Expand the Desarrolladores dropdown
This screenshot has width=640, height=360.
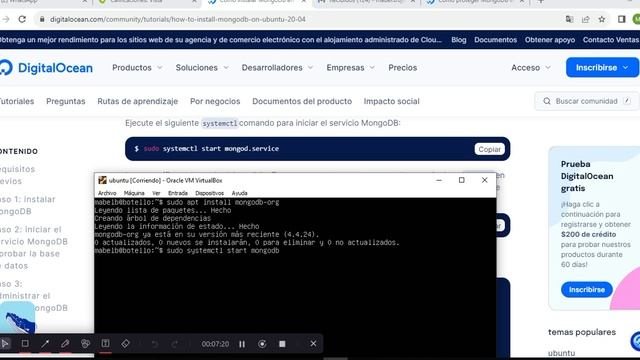[277, 68]
